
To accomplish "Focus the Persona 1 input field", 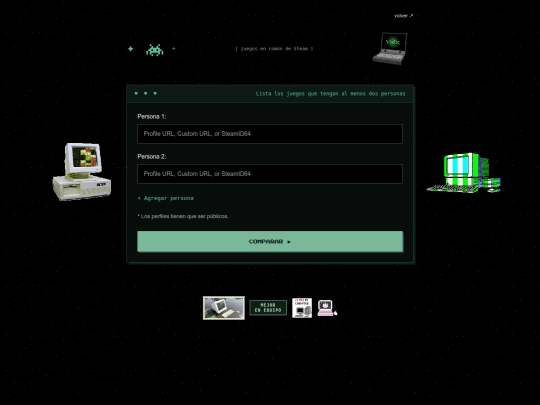I will point(270,134).
